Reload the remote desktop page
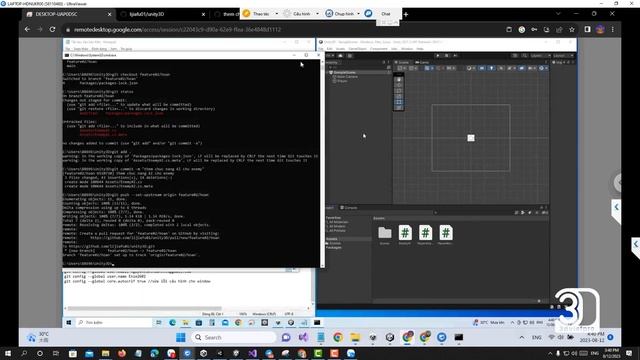 [x=52, y=29]
